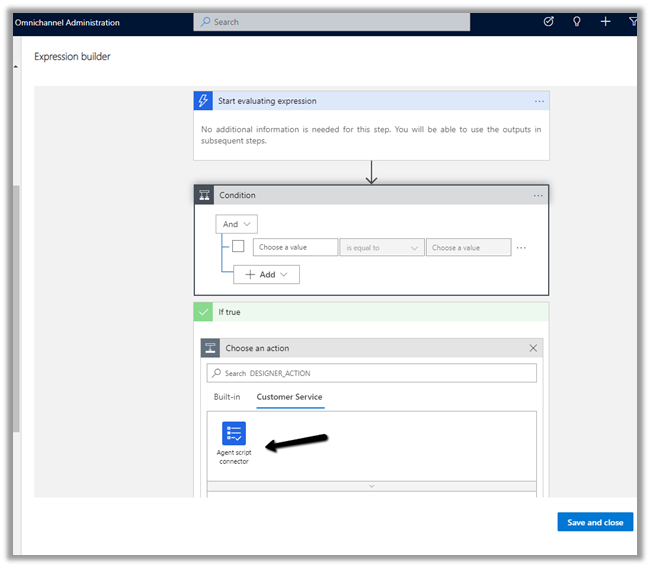
Task: Click the filter funnel icon
Action: [633, 21]
